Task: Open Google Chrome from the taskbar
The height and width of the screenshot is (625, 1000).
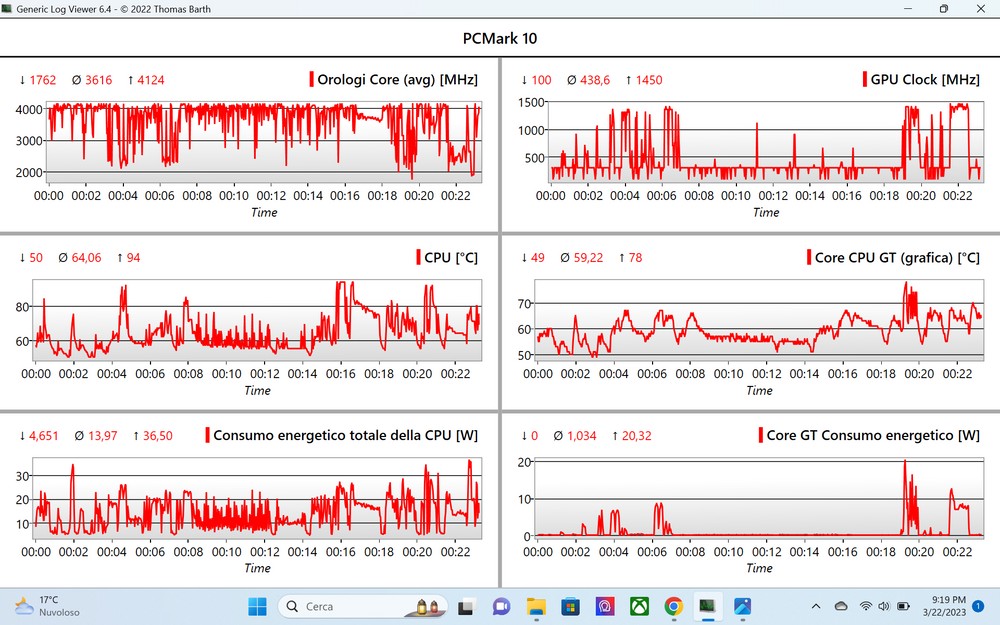Action: (x=673, y=606)
